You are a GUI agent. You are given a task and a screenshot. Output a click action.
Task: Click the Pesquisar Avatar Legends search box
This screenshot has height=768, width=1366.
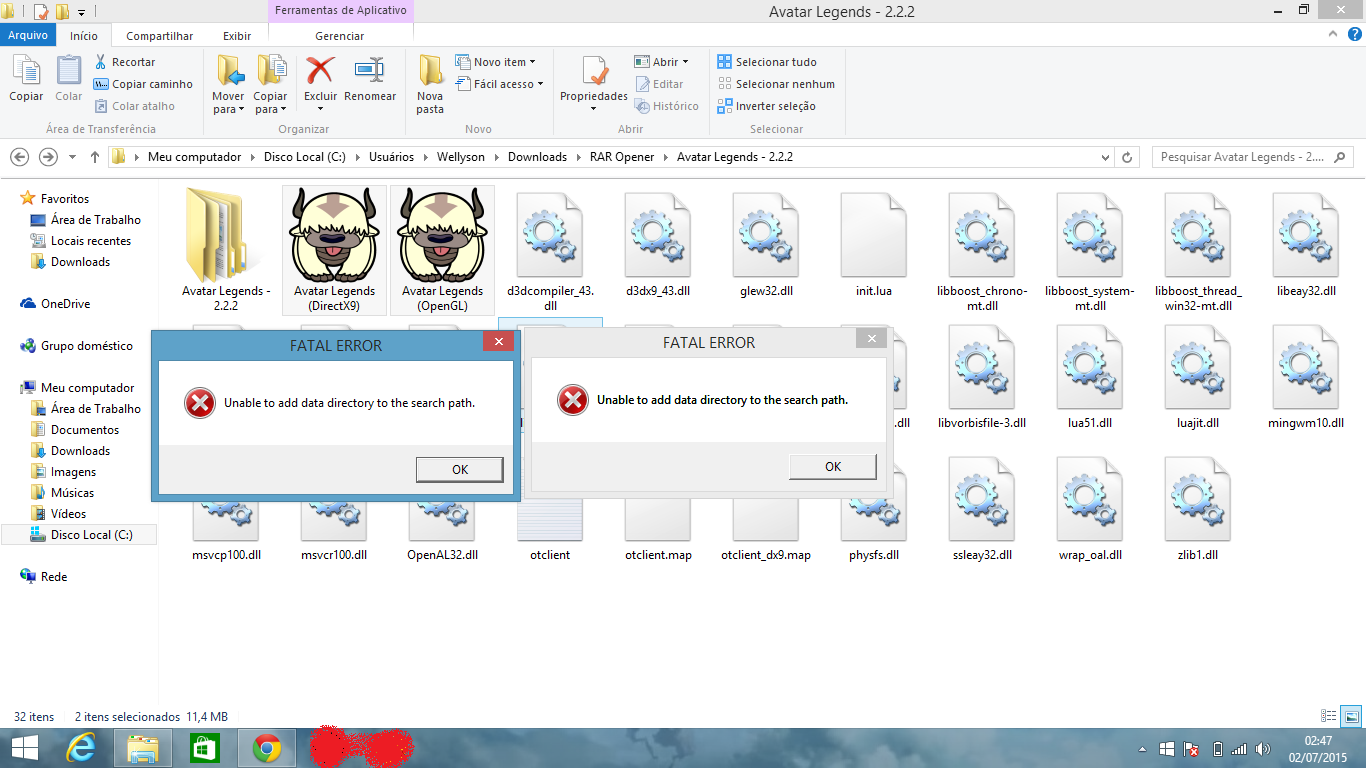[x=1252, y=157]
